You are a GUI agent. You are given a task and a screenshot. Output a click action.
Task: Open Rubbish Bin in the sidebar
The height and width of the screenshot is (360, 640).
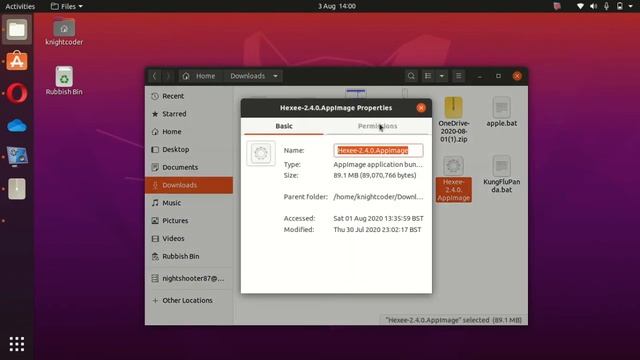pyautogui.click(x=189, y=256)
